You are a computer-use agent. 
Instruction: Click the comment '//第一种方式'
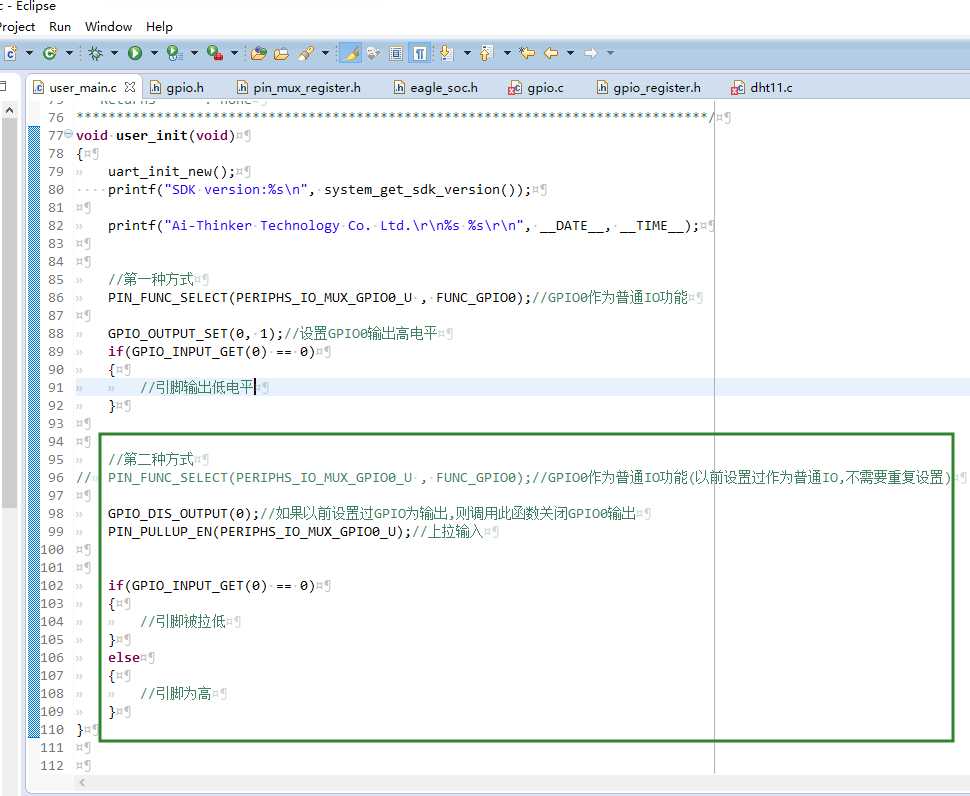(151, 280)
